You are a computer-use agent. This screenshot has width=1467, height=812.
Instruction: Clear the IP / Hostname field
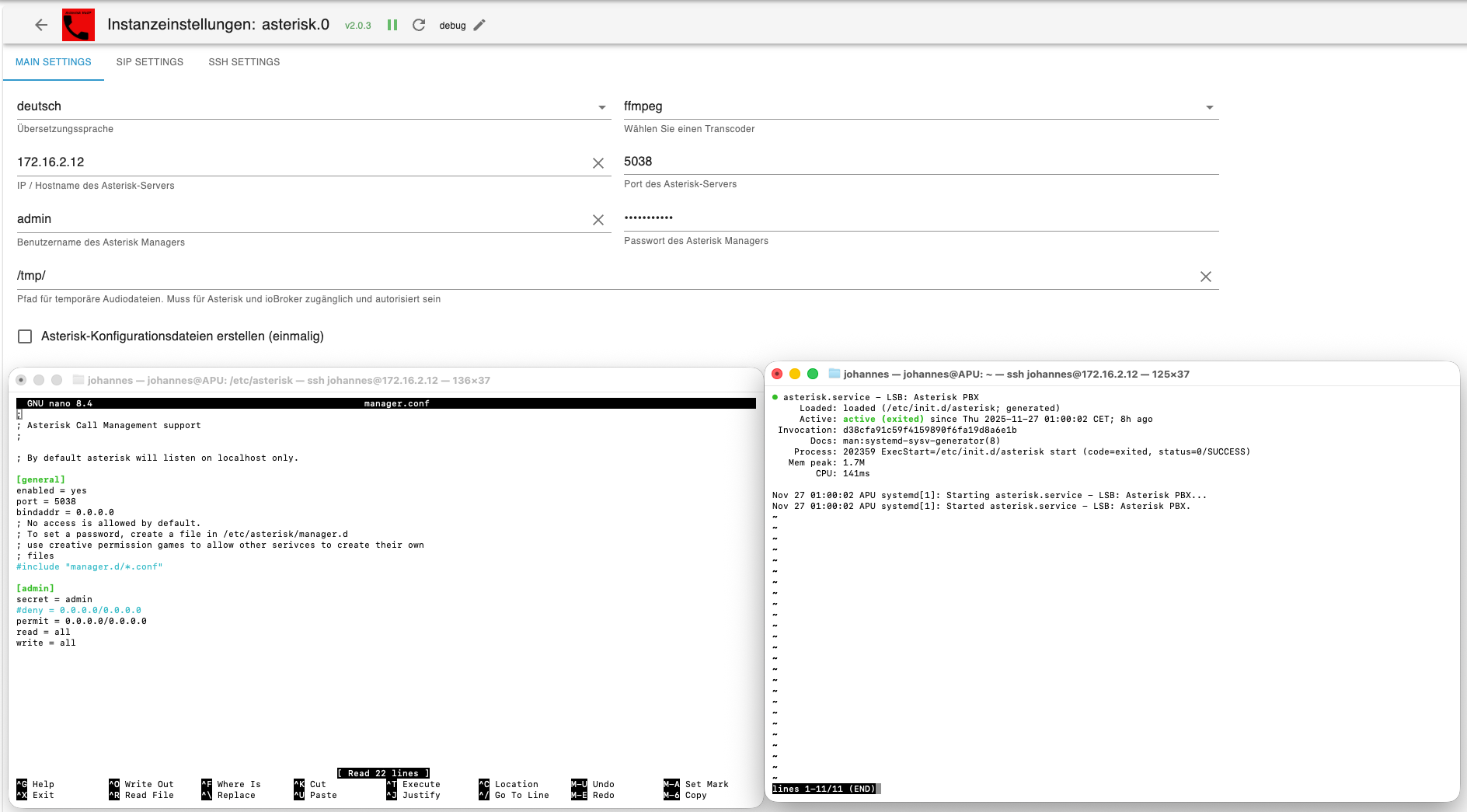coord(598,163)
